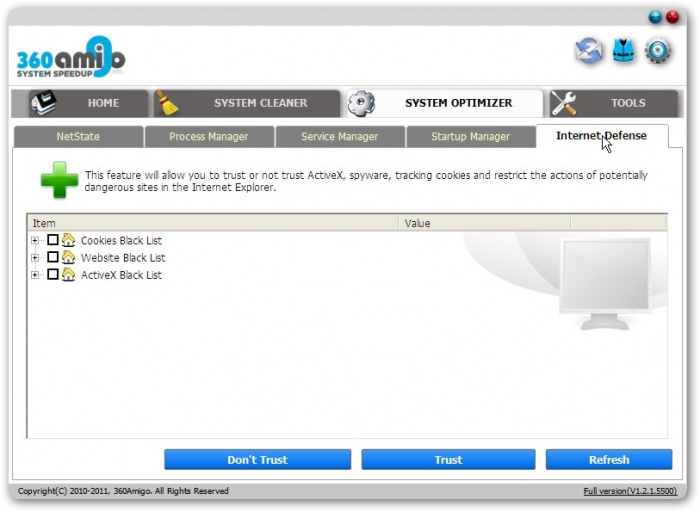
Task: Select the Cookies Black List row text
Action: pos(121,241)
